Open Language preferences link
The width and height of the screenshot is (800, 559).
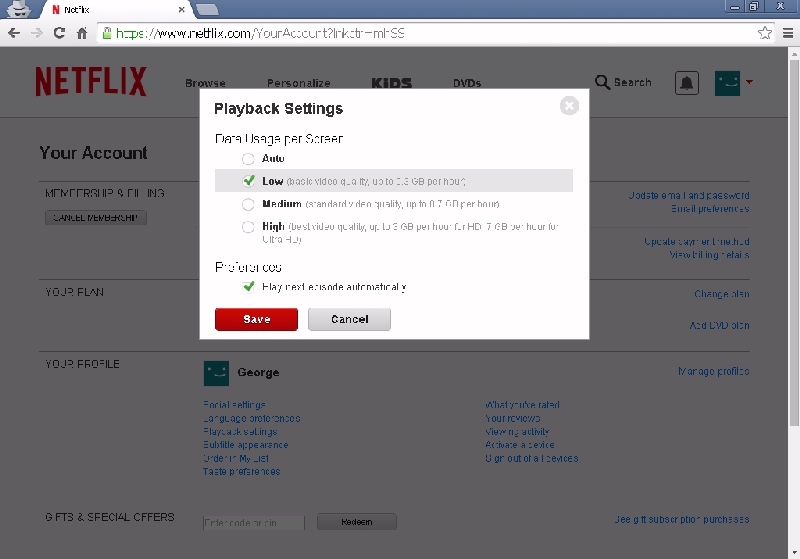(x=252, y=418)
